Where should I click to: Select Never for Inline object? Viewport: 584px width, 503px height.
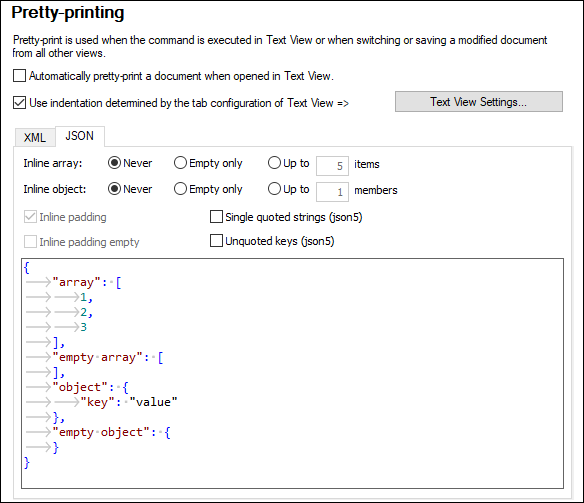(114, 189)
